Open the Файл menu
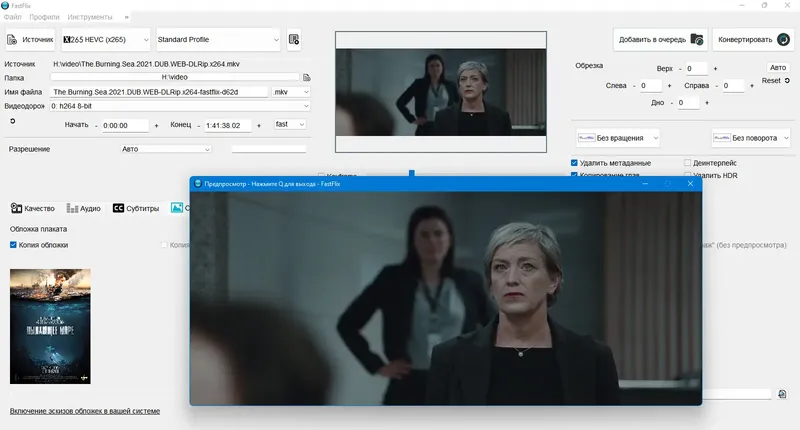This screenshot has width=800, height=430. pos(13,17)
